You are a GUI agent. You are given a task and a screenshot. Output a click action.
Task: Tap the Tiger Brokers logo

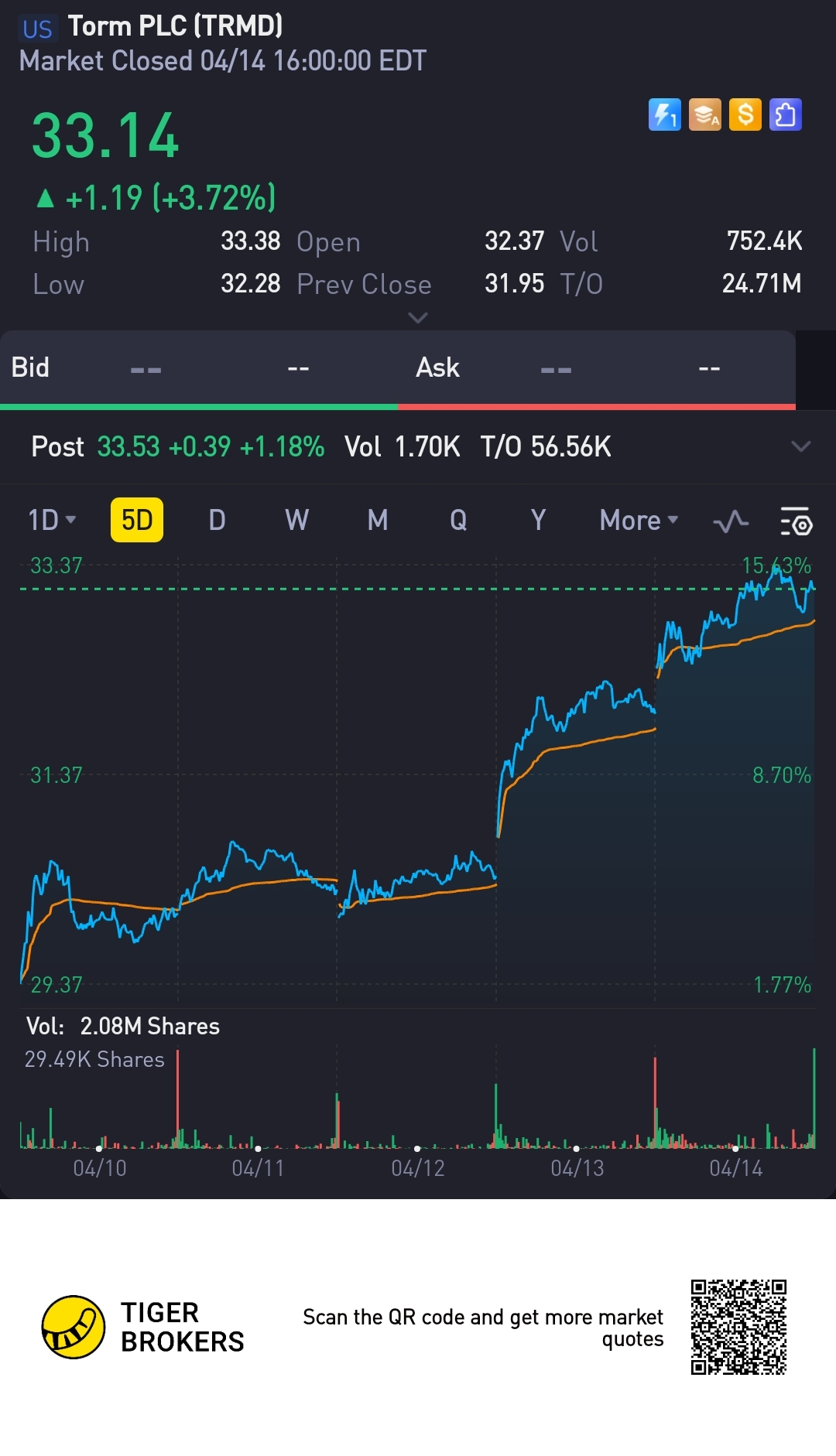click(x=74, y=1328)
